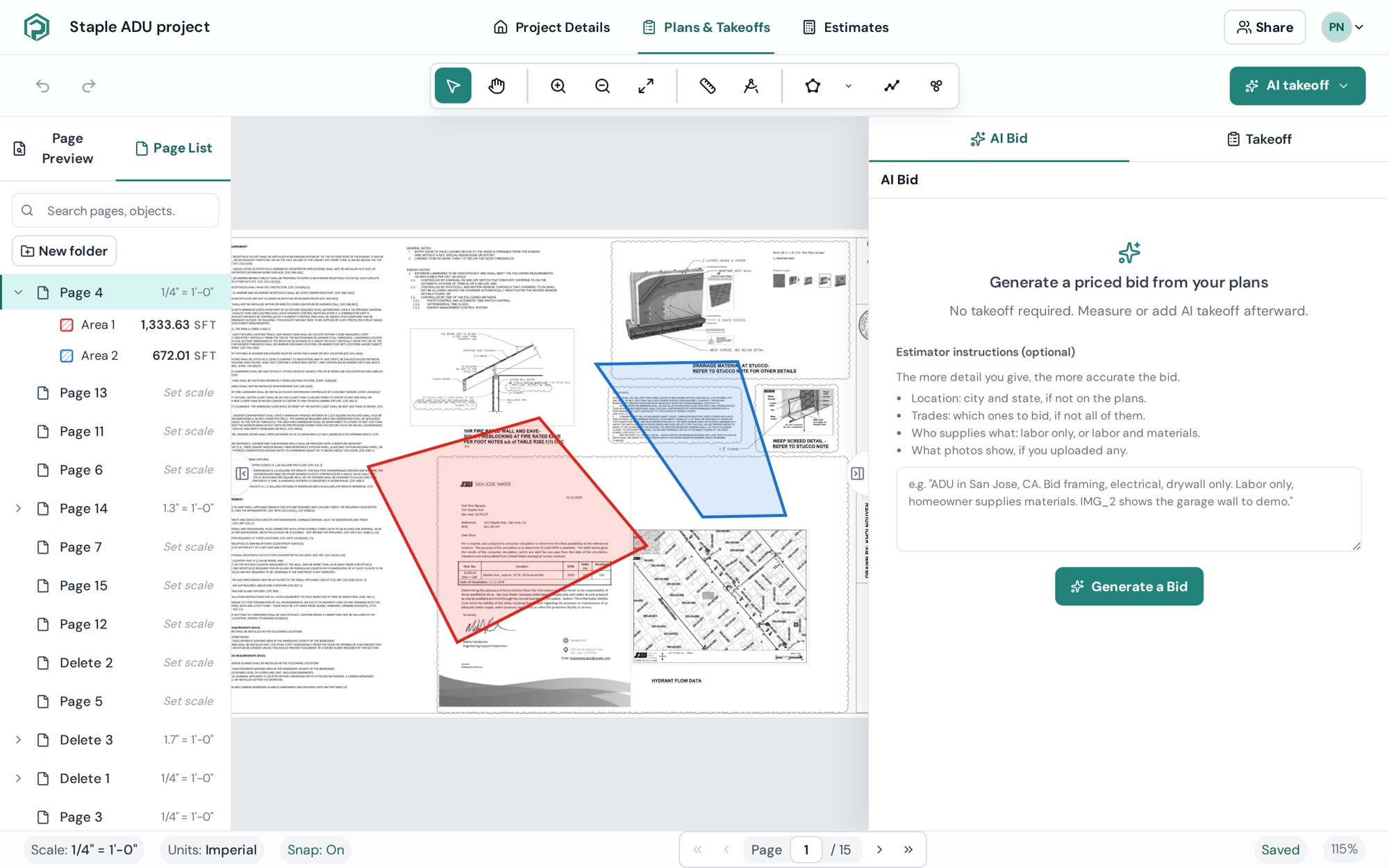Collapse the left page panel

click(242, 473)
